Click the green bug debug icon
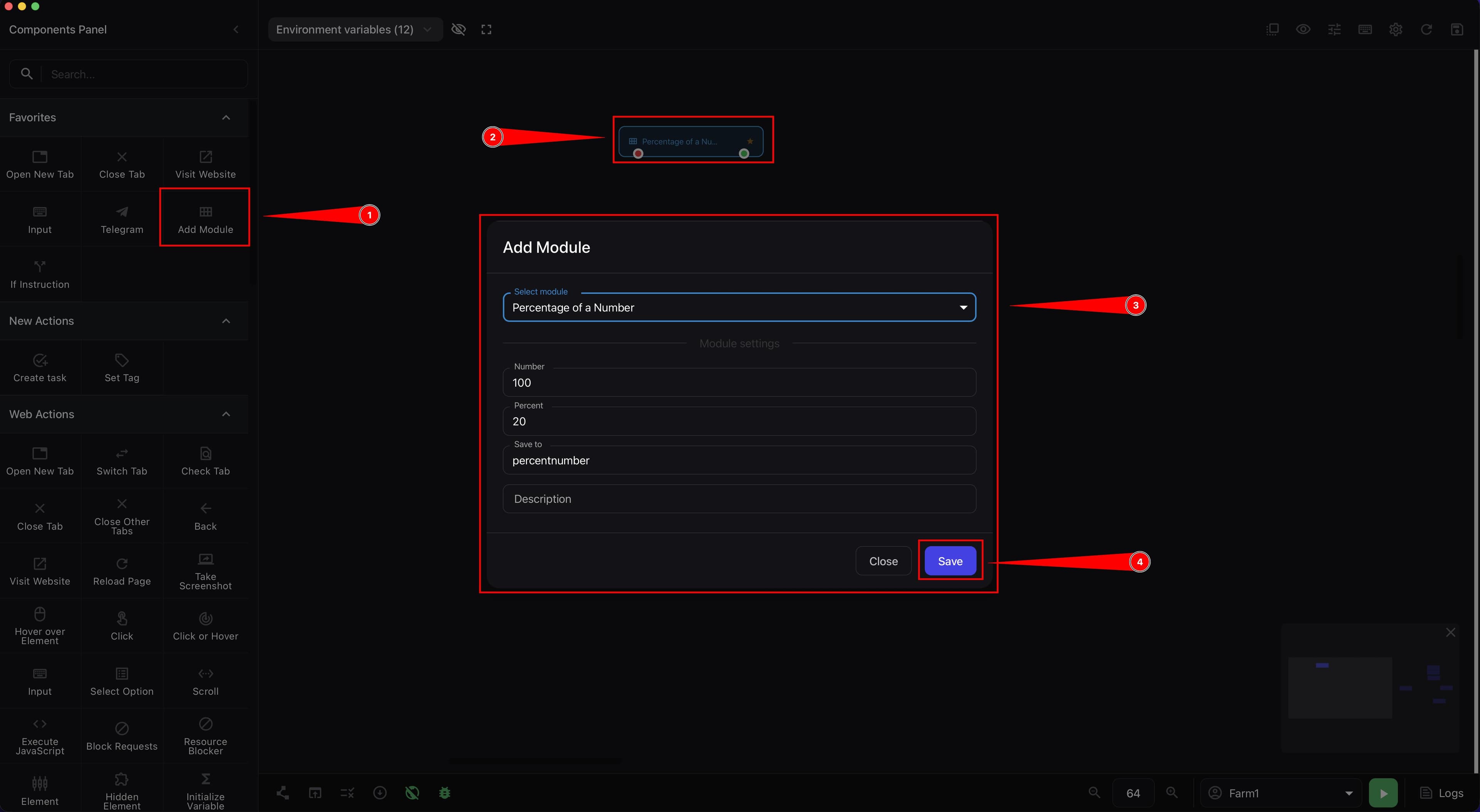Viewport: 1480px width, 812px height. 445,793
